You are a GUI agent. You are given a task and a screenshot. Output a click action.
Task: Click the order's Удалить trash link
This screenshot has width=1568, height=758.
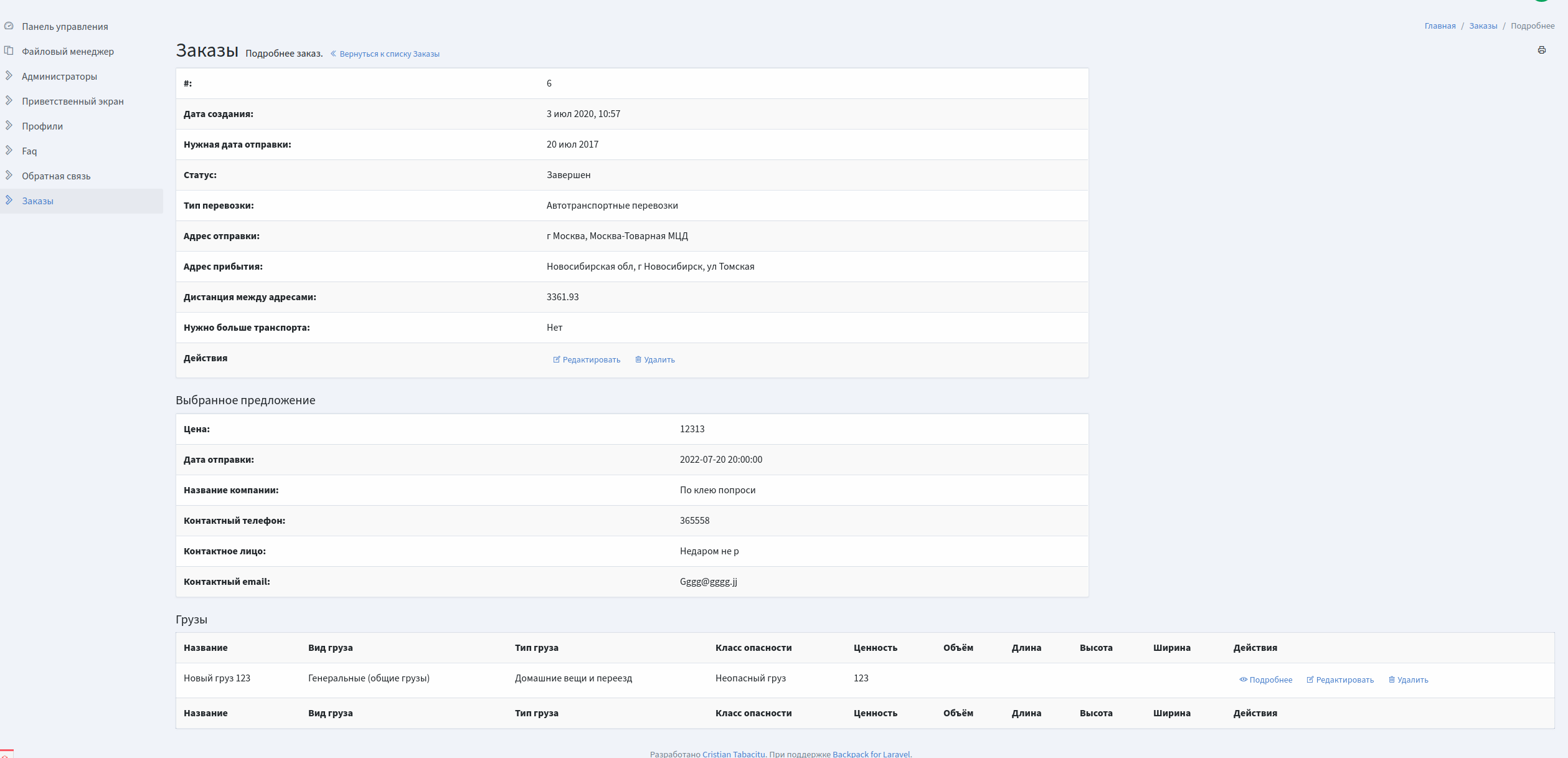[x=655, y=359]
